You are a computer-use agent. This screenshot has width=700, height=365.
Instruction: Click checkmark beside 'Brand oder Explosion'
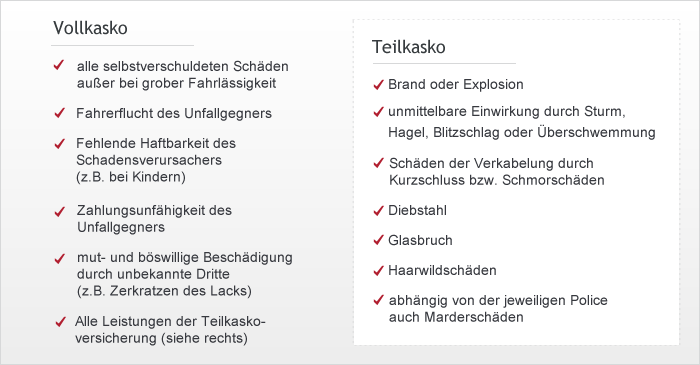pyautogui.click(x=378, y=85)
